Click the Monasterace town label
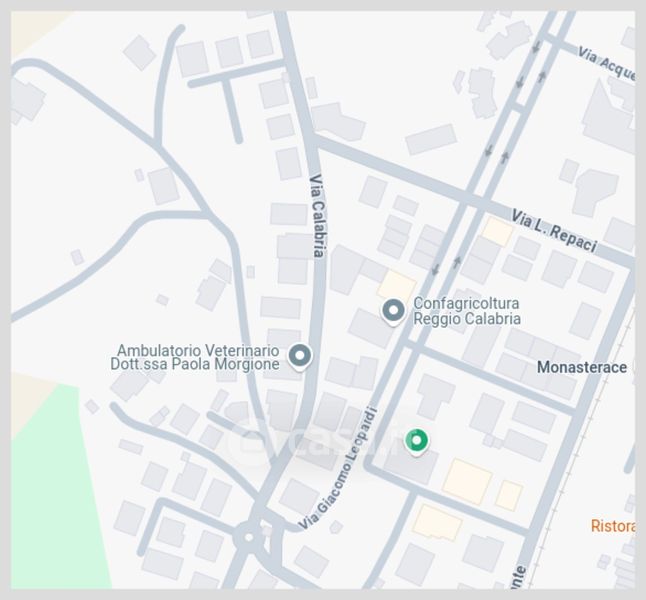 (582, 367)
